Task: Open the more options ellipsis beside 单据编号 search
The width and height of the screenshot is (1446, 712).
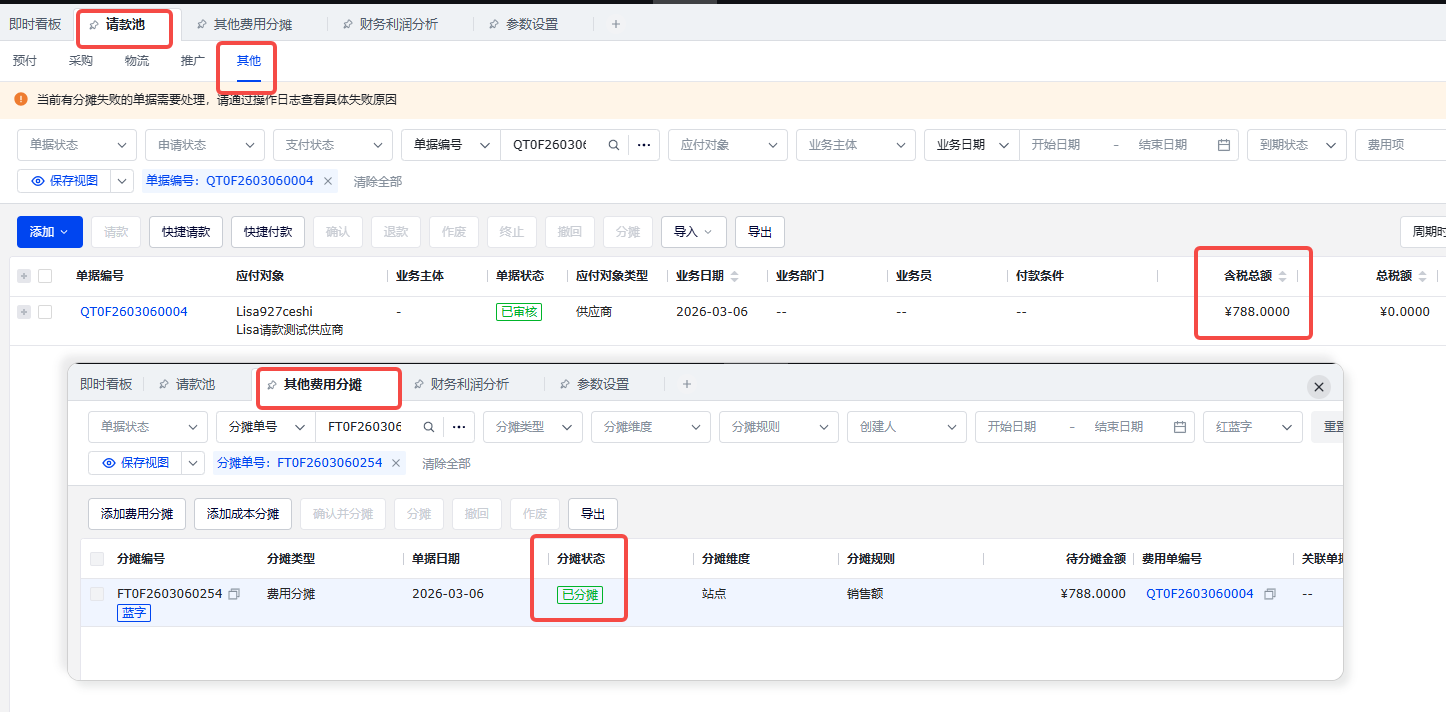Action: (645, 145)
